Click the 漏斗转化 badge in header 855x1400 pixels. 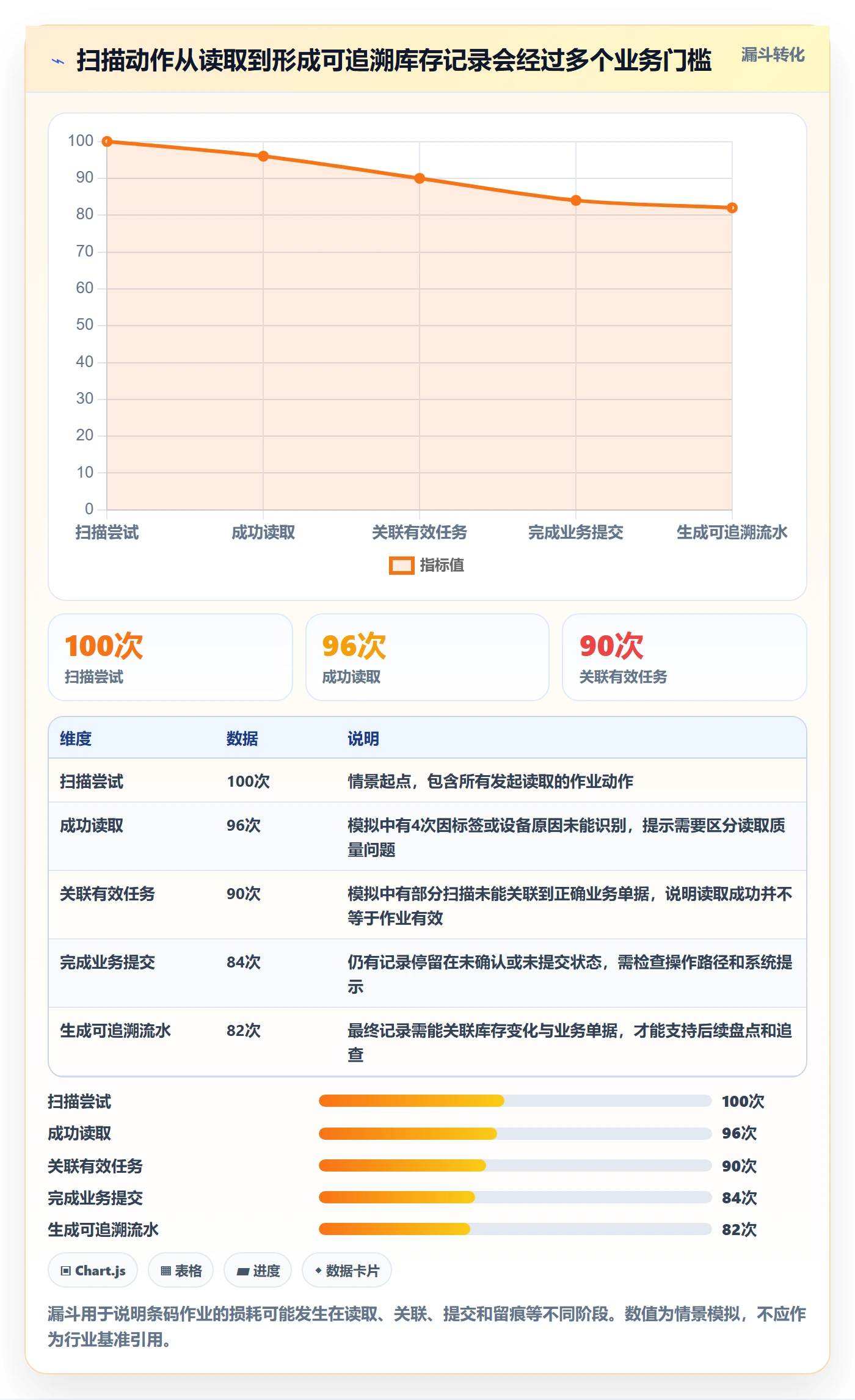click(773, 55)
